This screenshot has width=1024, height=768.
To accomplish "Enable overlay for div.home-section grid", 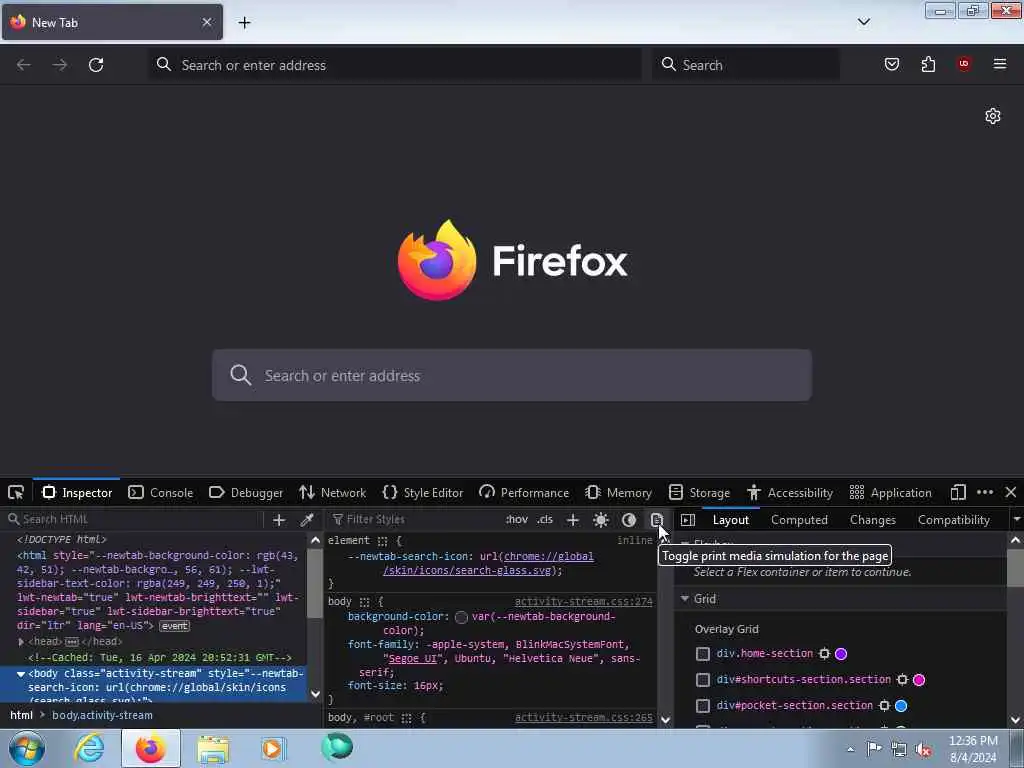I will 703,654.
